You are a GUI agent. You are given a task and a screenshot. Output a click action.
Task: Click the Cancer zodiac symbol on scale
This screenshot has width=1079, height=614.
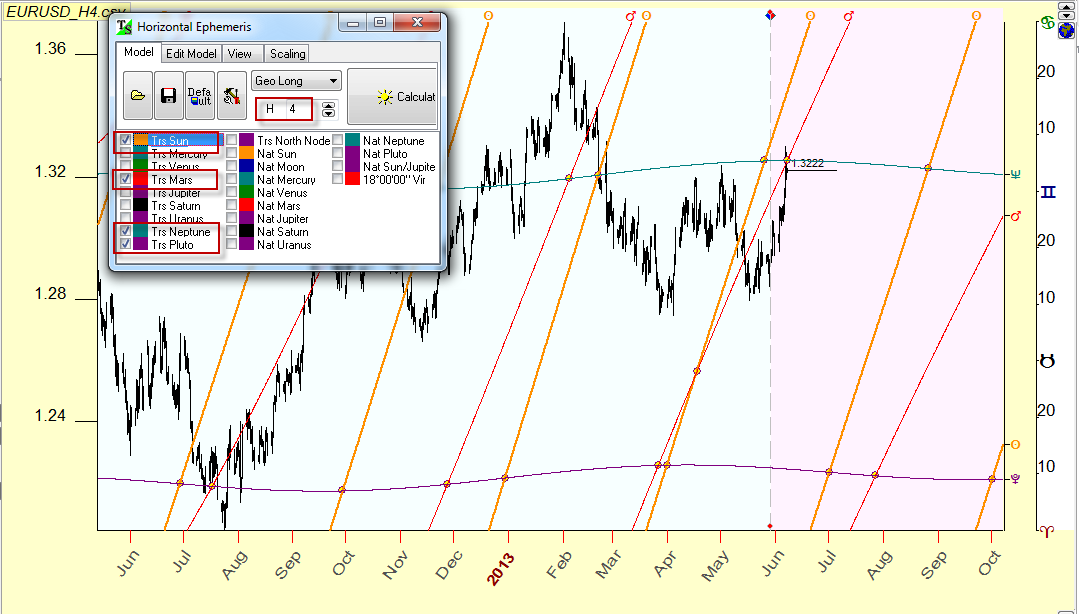[1047, 23]
